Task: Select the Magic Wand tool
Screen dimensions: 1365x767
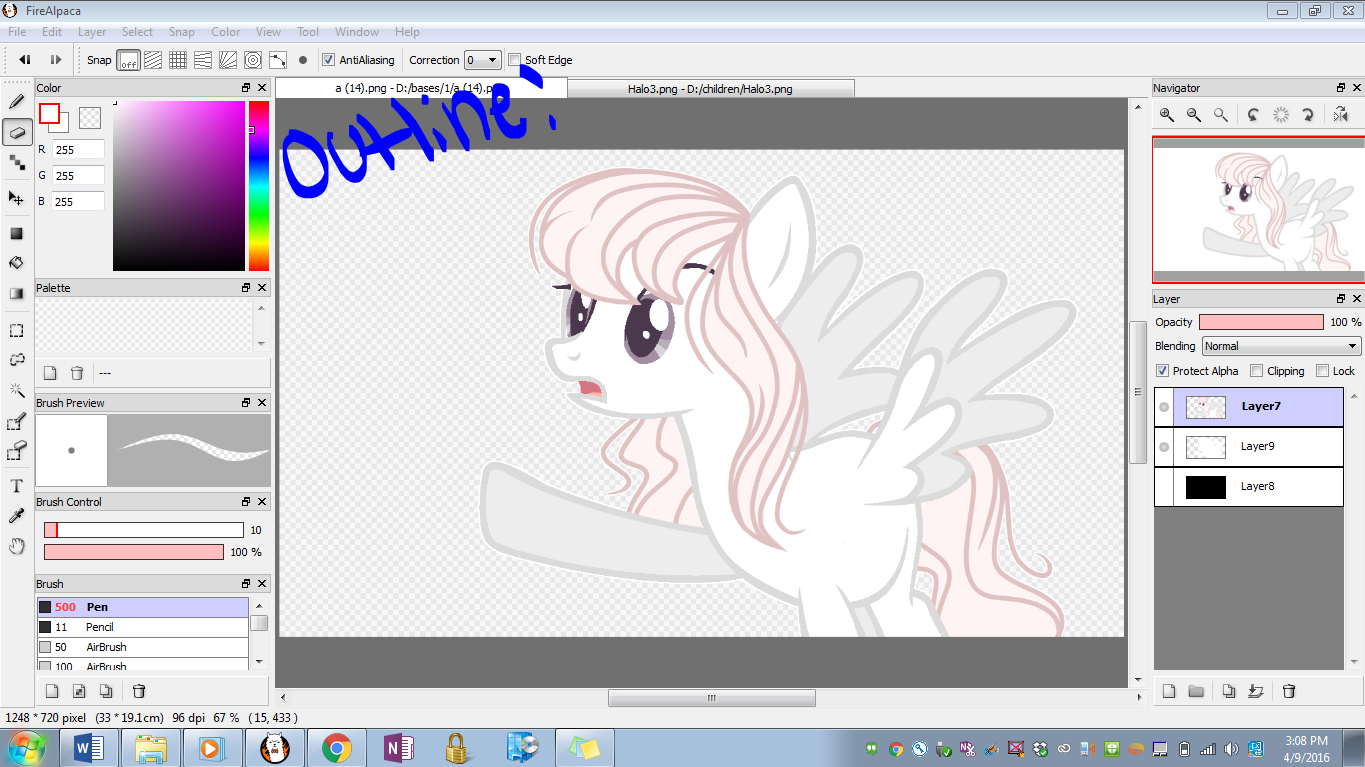Action: 17,390
